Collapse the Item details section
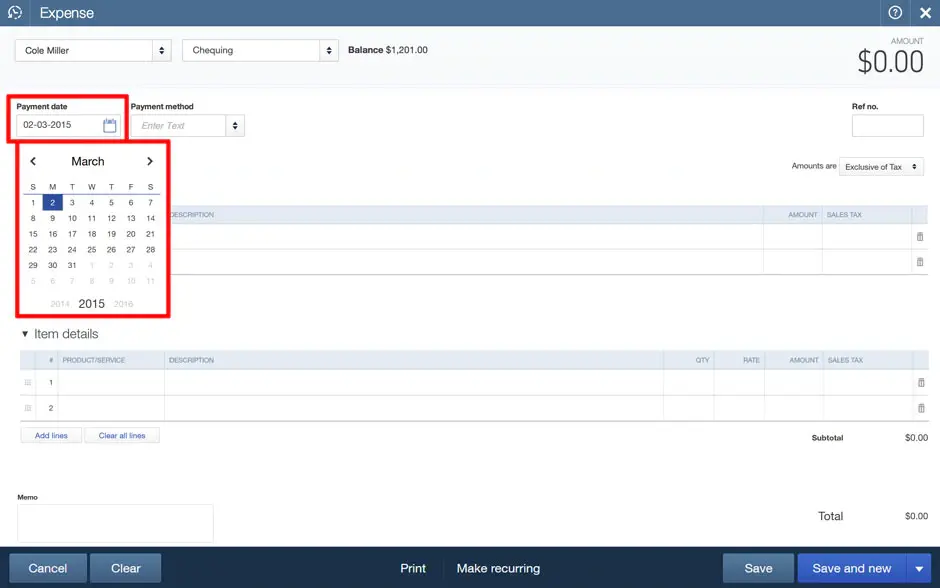 tap(25, 334)
